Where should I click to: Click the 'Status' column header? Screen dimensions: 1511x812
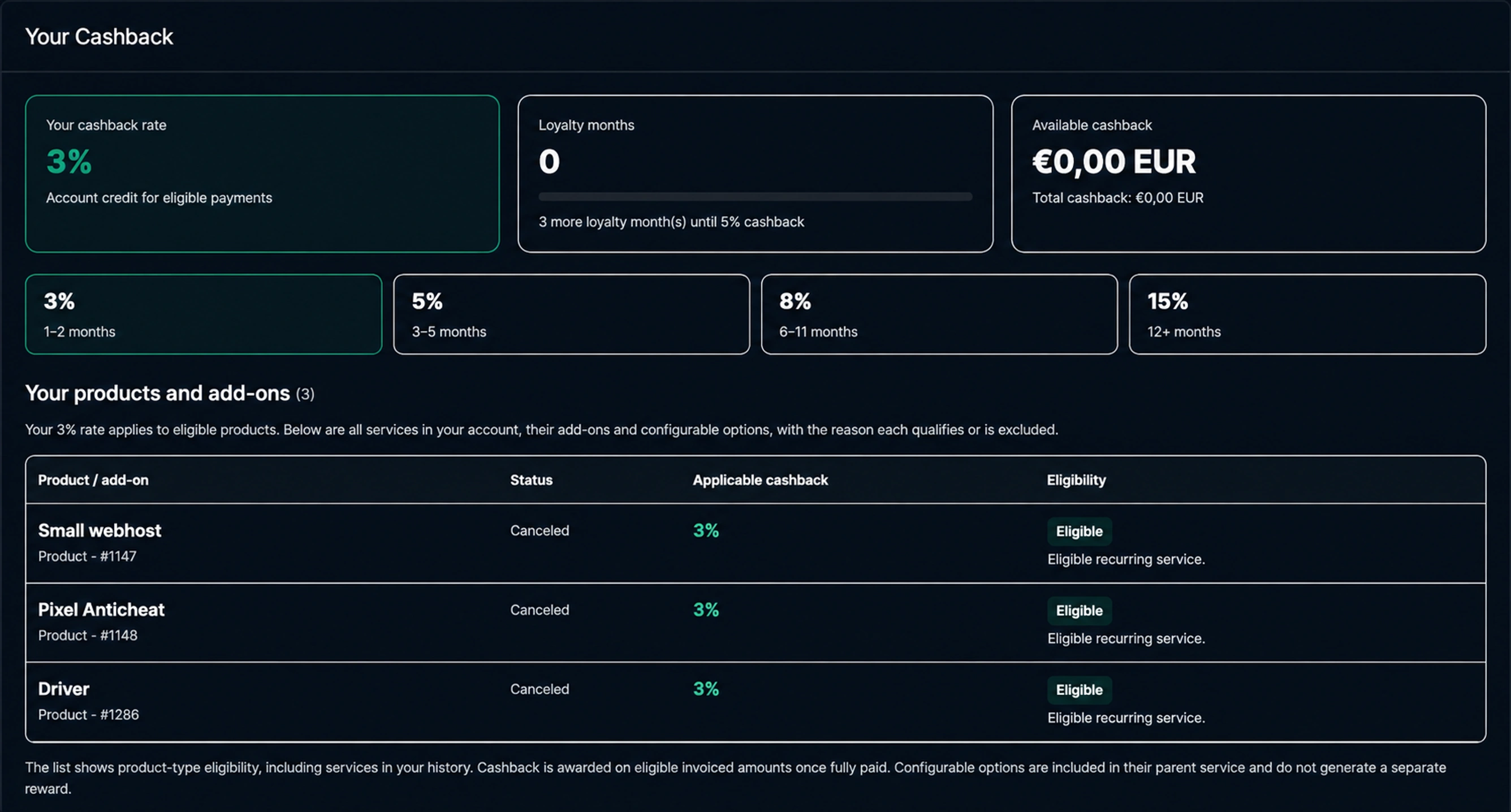531,480
